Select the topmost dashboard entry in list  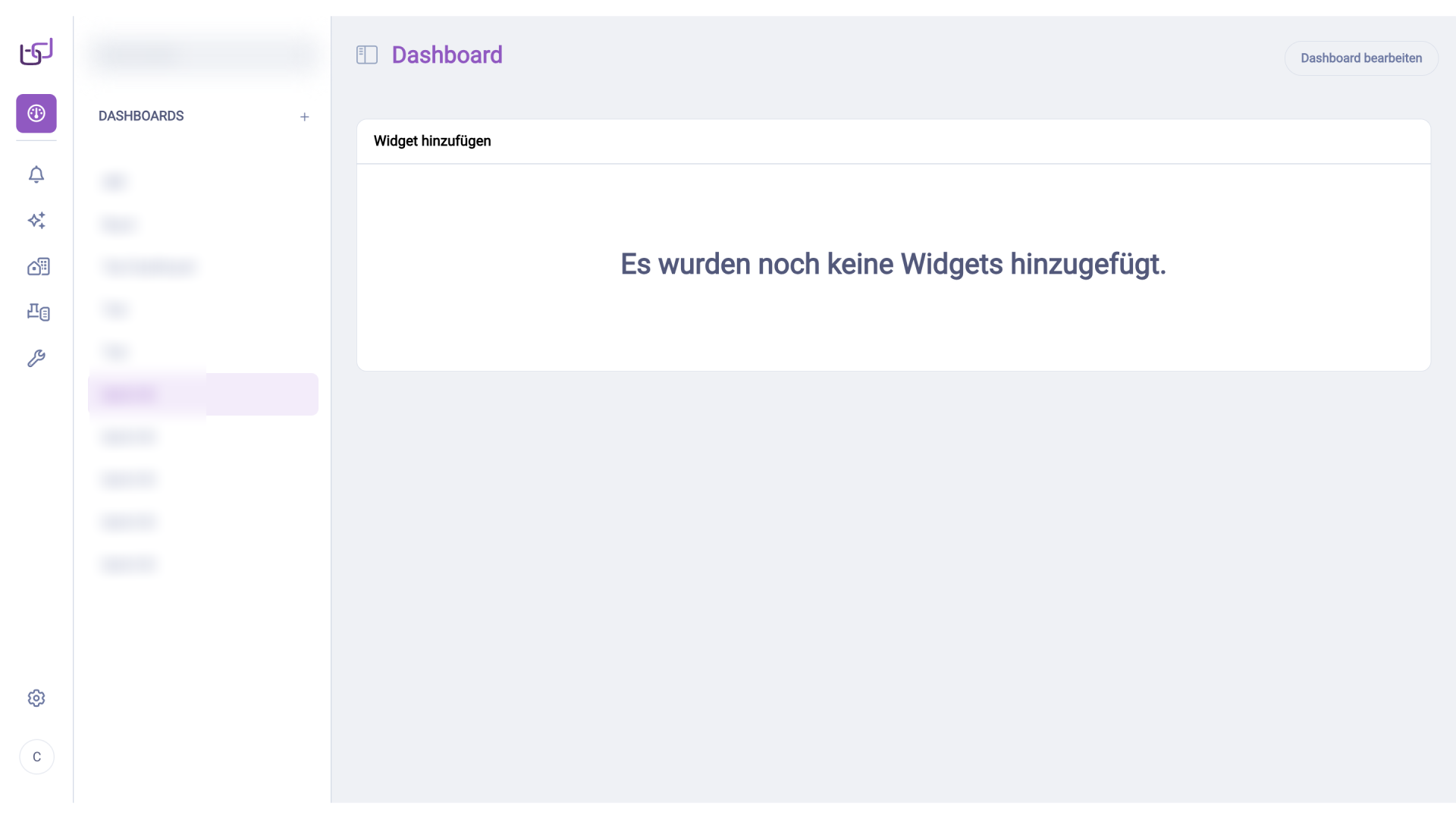[115, 182]
